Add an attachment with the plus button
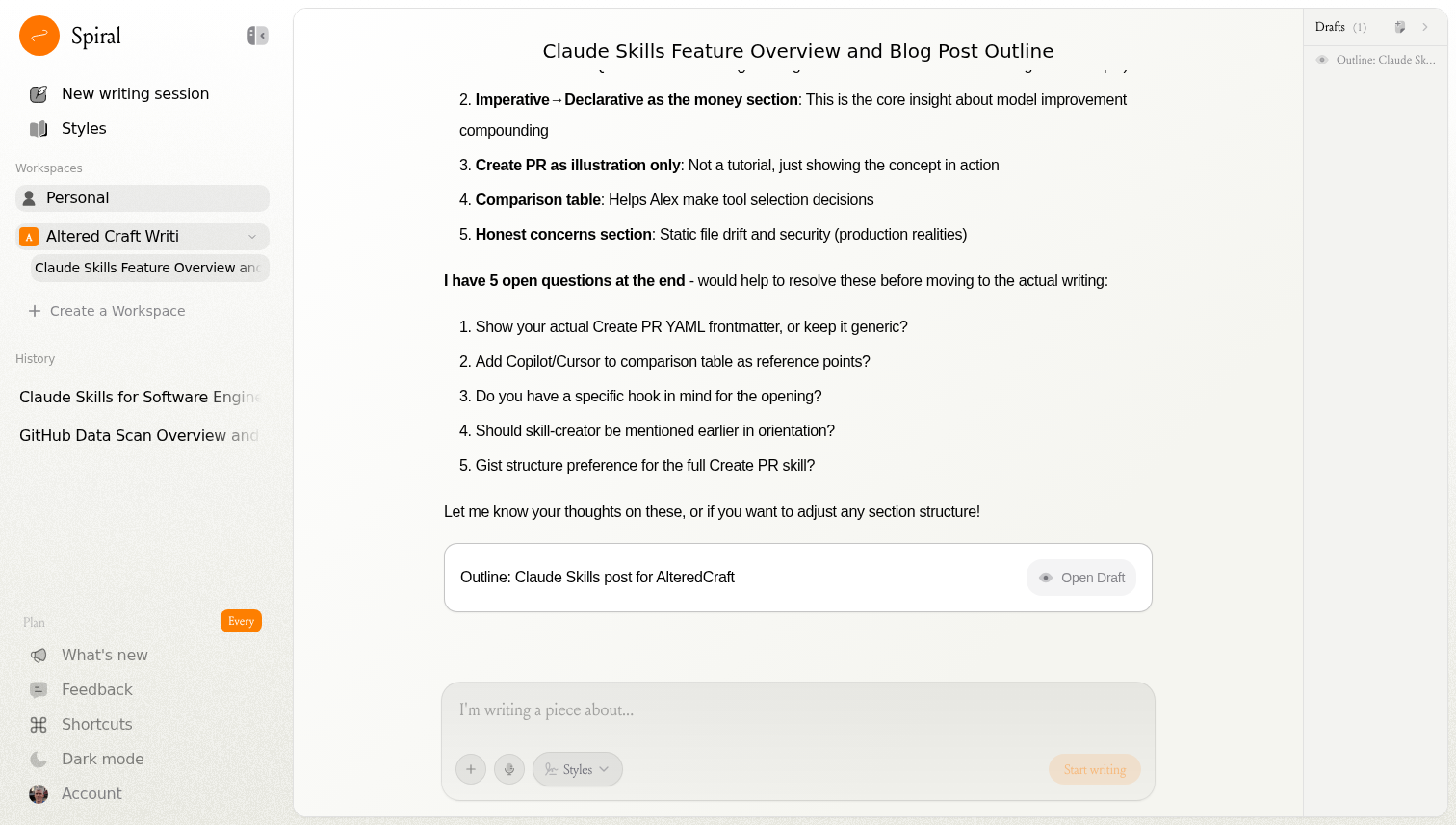This screenshot has width=1456, height=825. (x=471, y=769)
